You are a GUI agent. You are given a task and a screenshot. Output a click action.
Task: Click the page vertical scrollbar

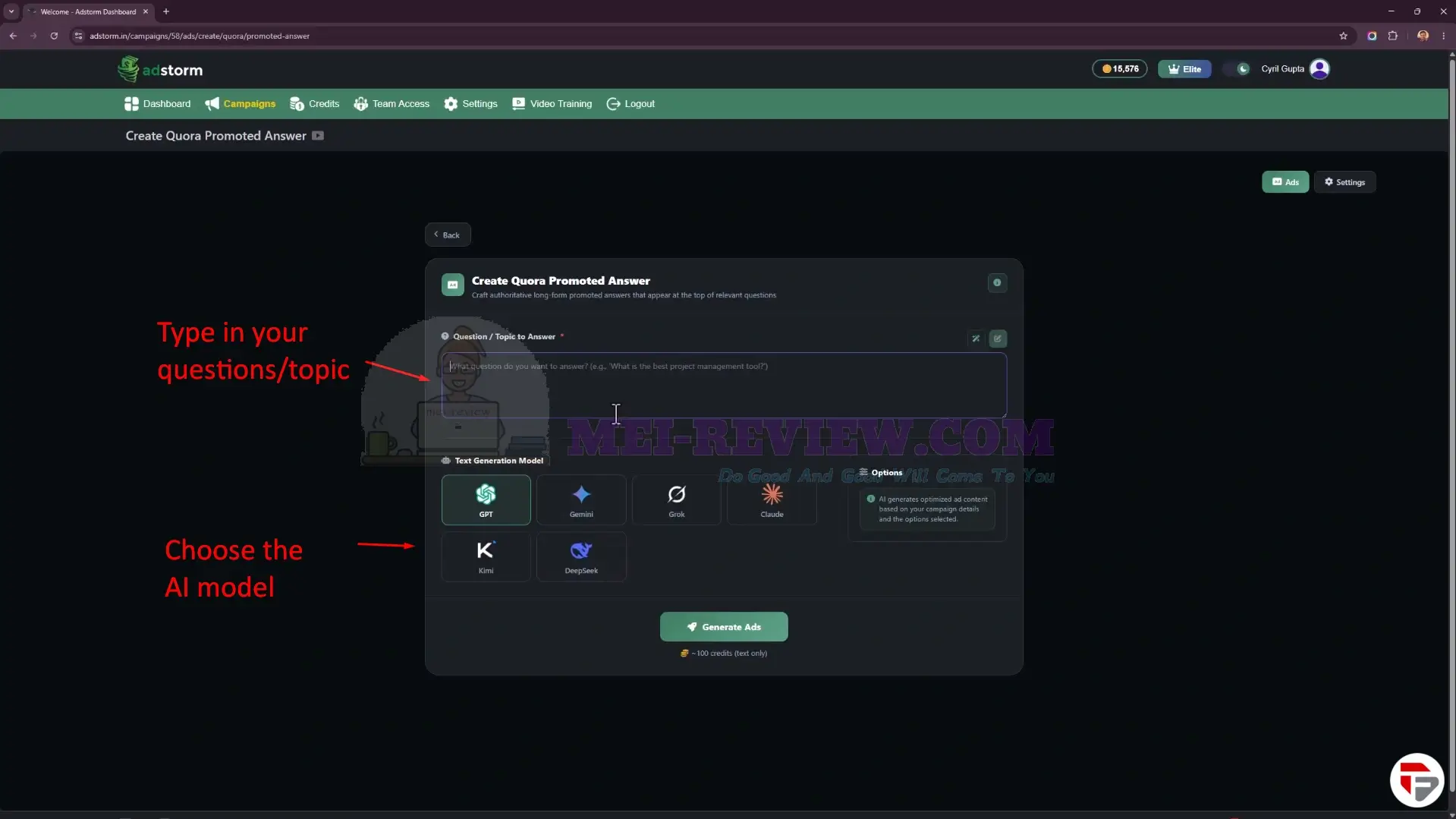coord(1451,425)
